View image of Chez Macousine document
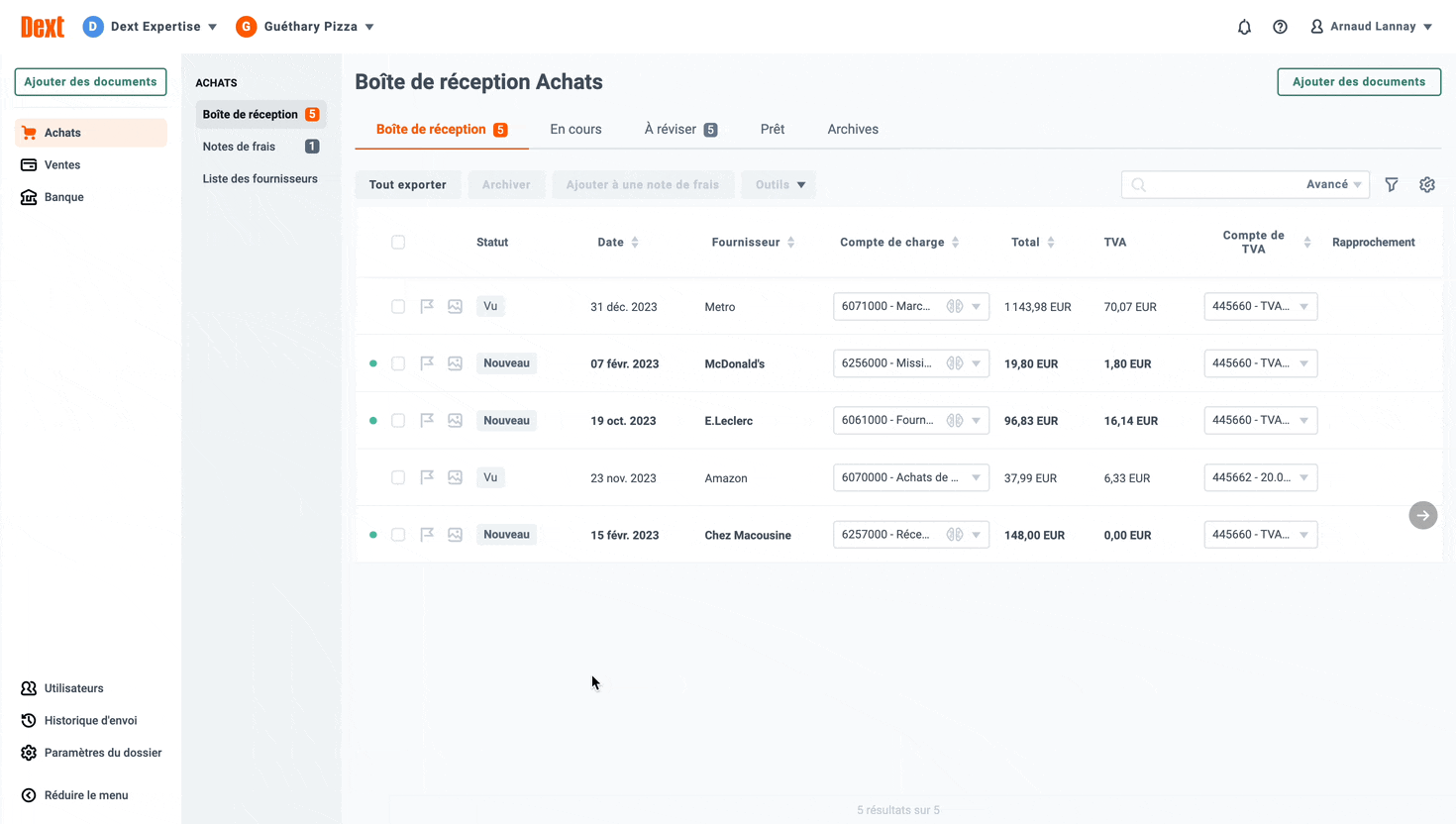The height and width of the screenshot is (824, 1456). (x=455, y=535)
